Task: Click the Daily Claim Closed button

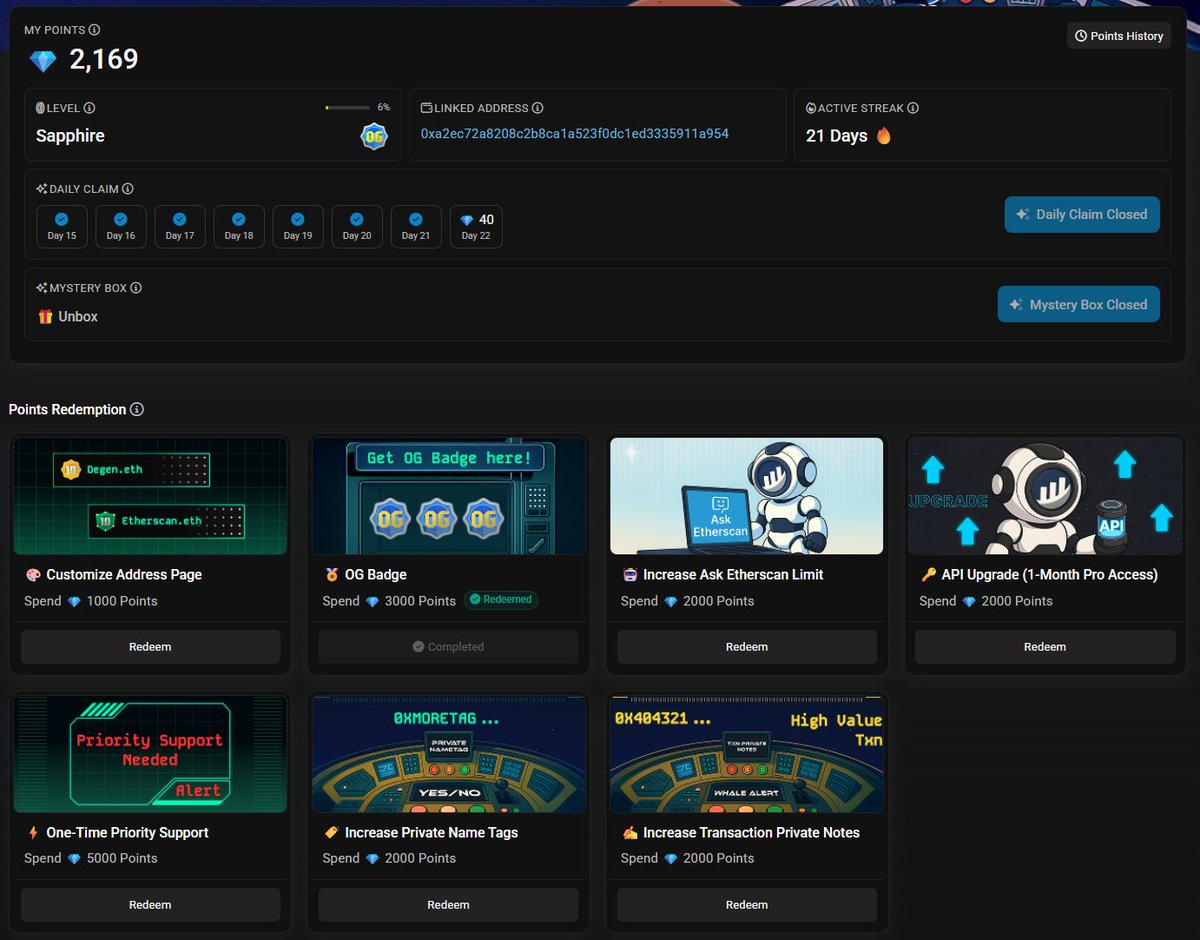Action: tap(1082, 214)
